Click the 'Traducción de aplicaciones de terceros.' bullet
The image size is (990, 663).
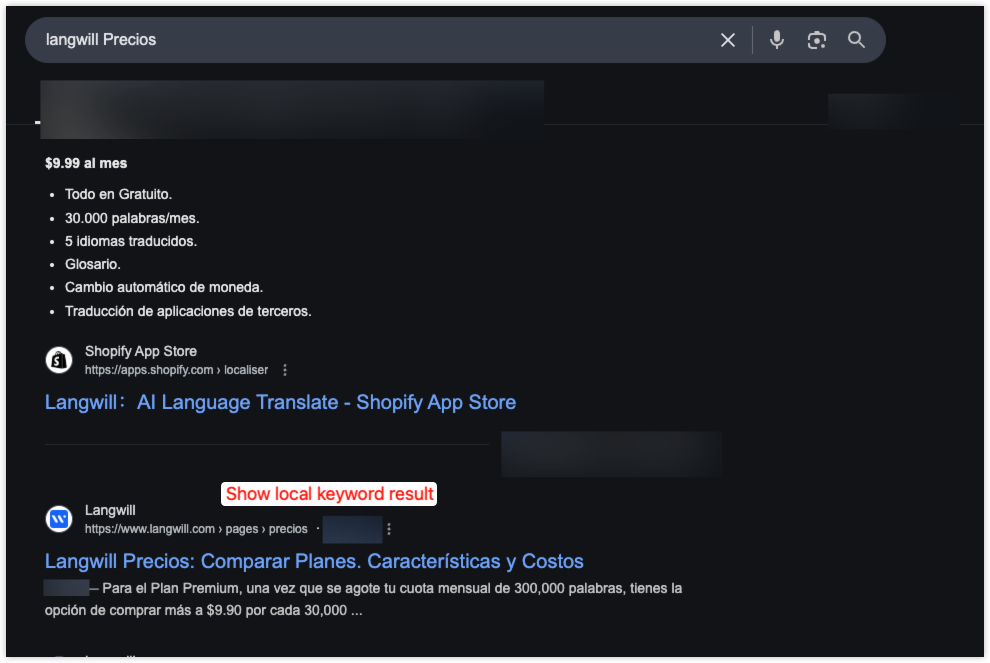188,311
